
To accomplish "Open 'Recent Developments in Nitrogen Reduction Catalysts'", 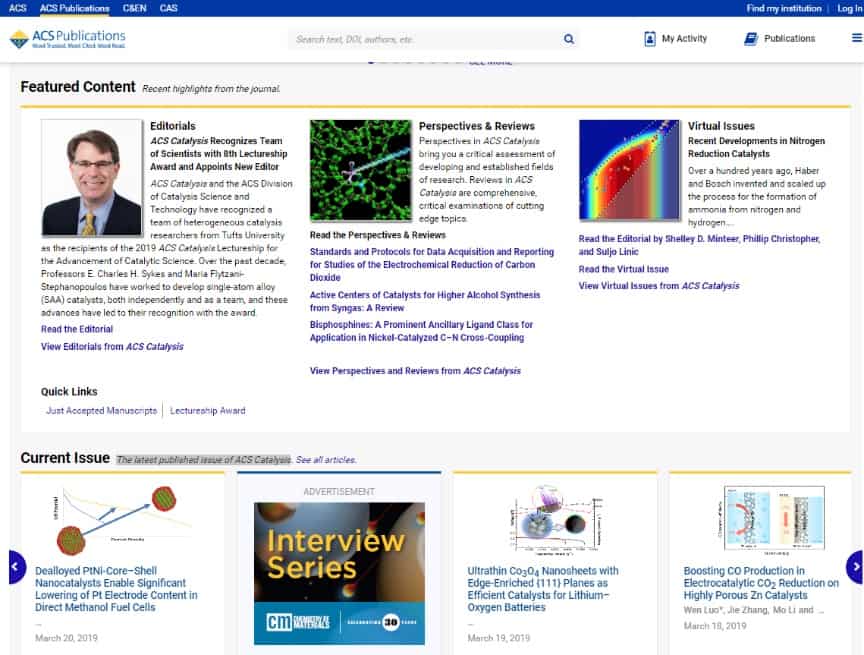I will pyautogui.click(x=757, y=147).
